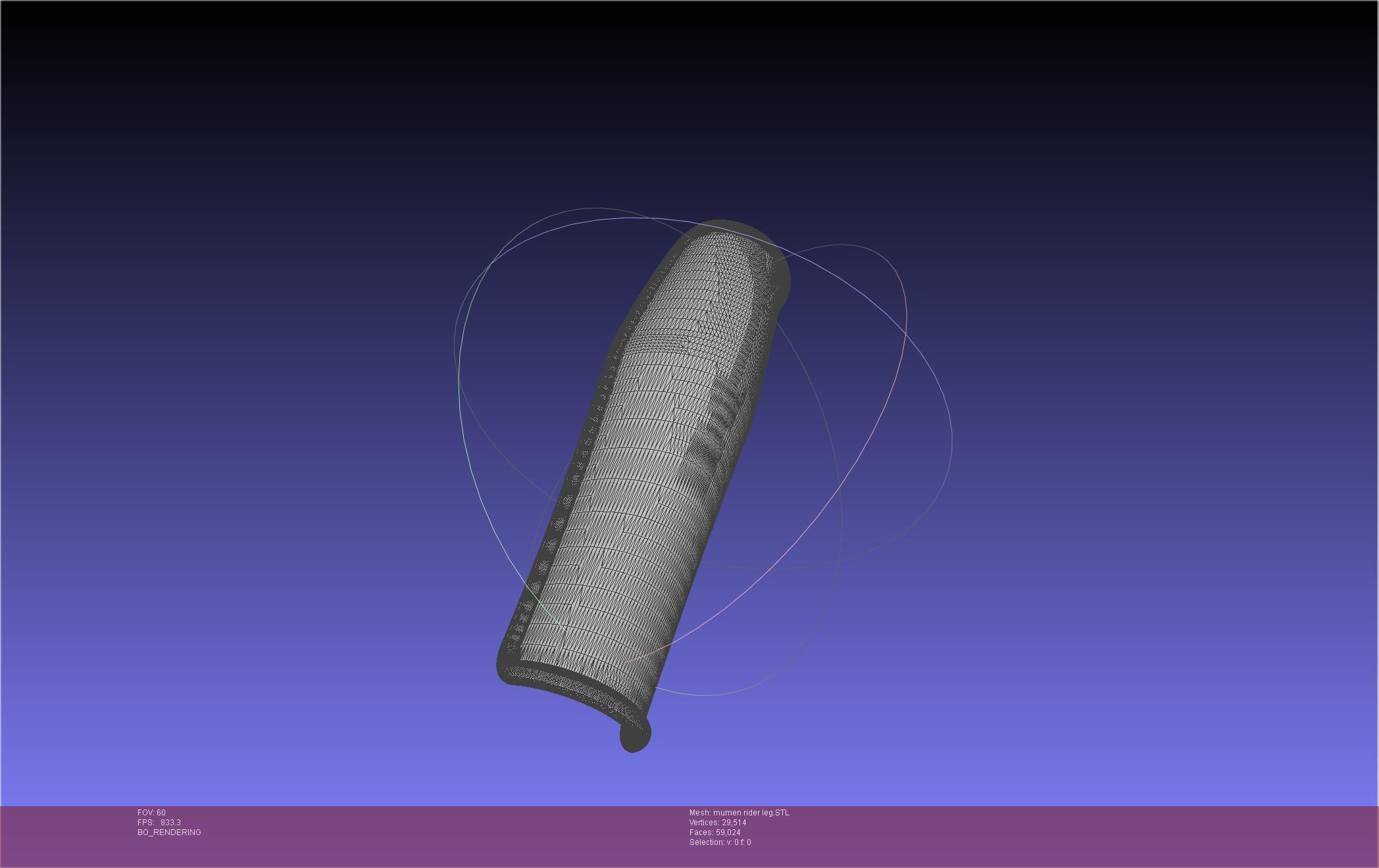The image size is (1379, 868).
Task: Click the Selection: v: 0 f: 0 text
Action: point(720,842)
